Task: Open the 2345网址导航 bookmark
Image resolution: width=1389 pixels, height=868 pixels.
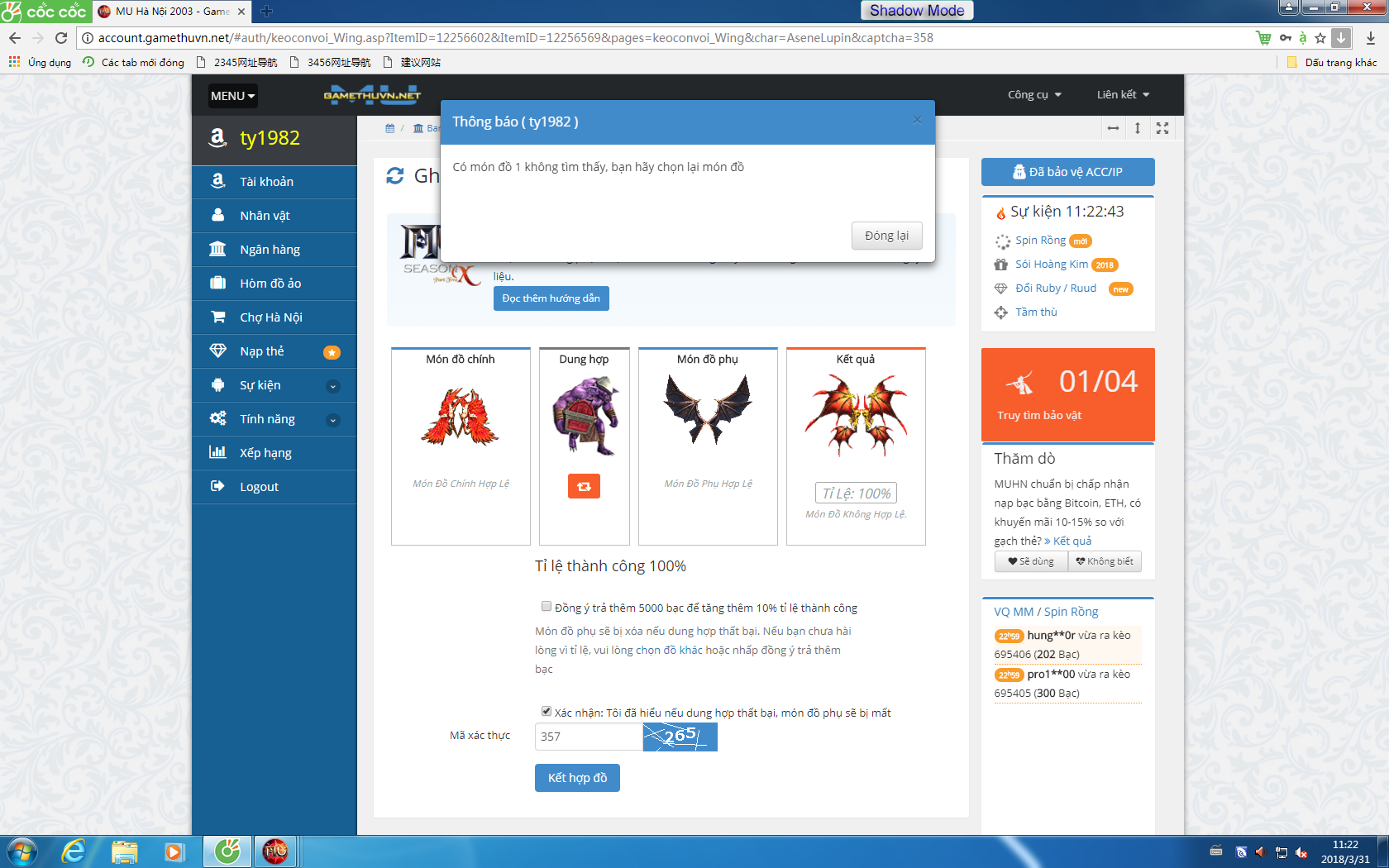Action: click(x=237, y=63)
